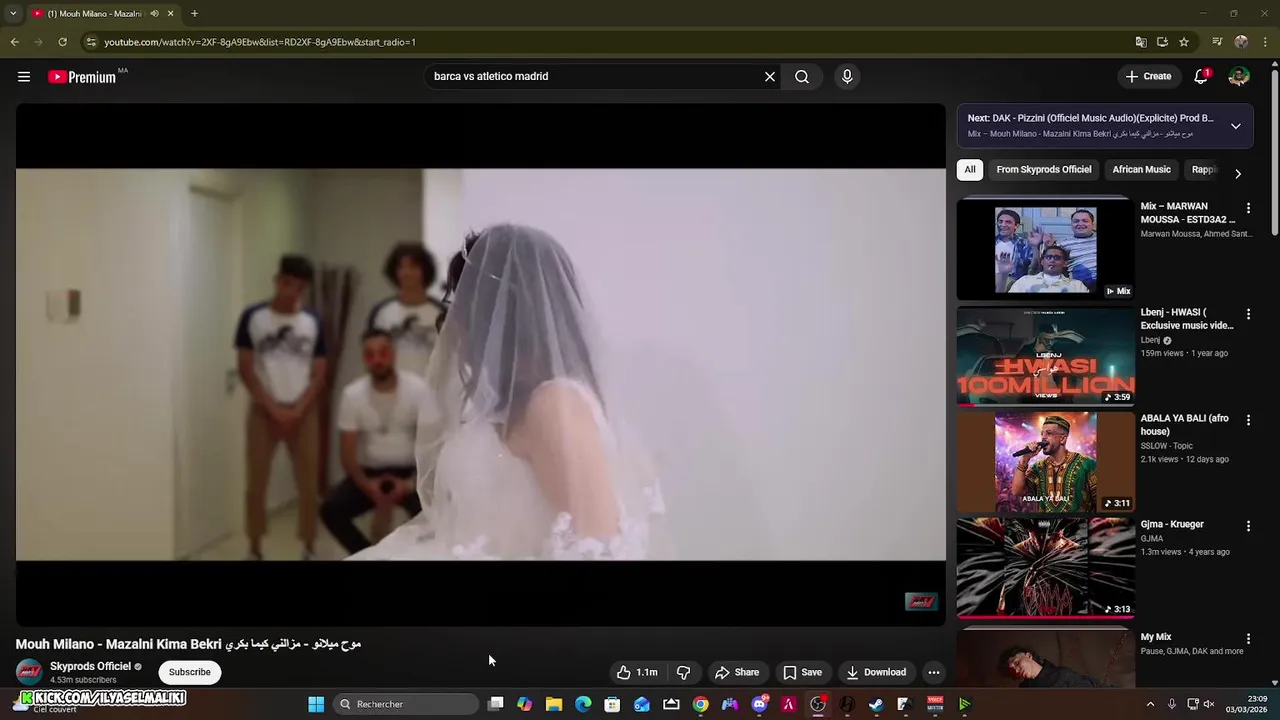View site information icon in address bar
Image resolution: width=1280 pixels, height=720 pixels.
(x=91, y=42)
